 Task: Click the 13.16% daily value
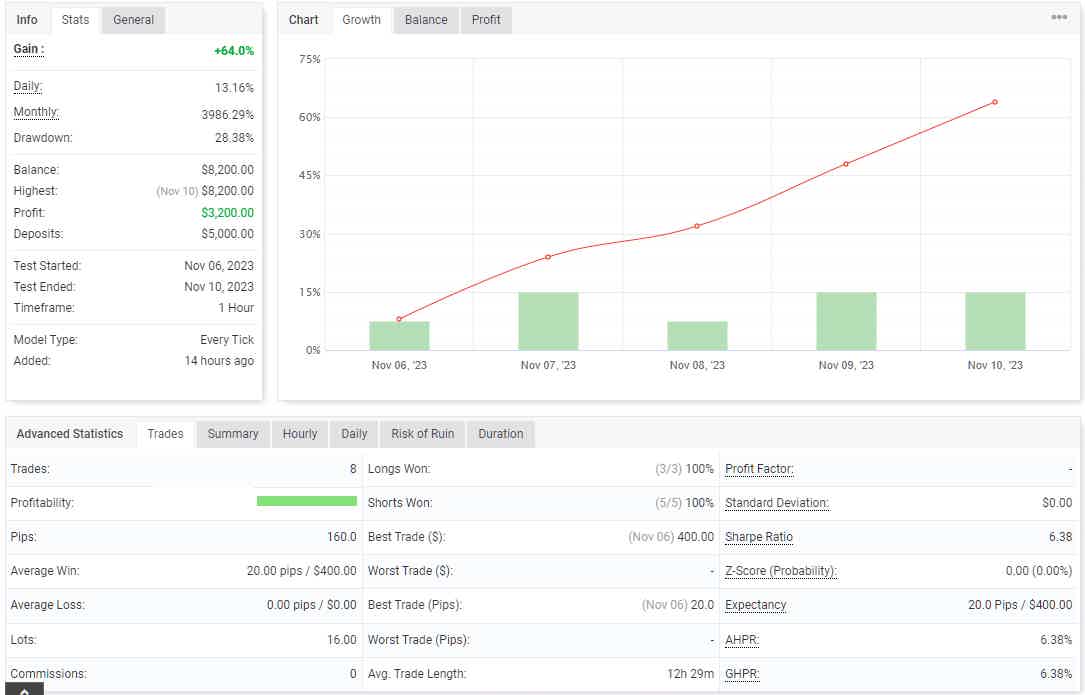coord(235,88)
